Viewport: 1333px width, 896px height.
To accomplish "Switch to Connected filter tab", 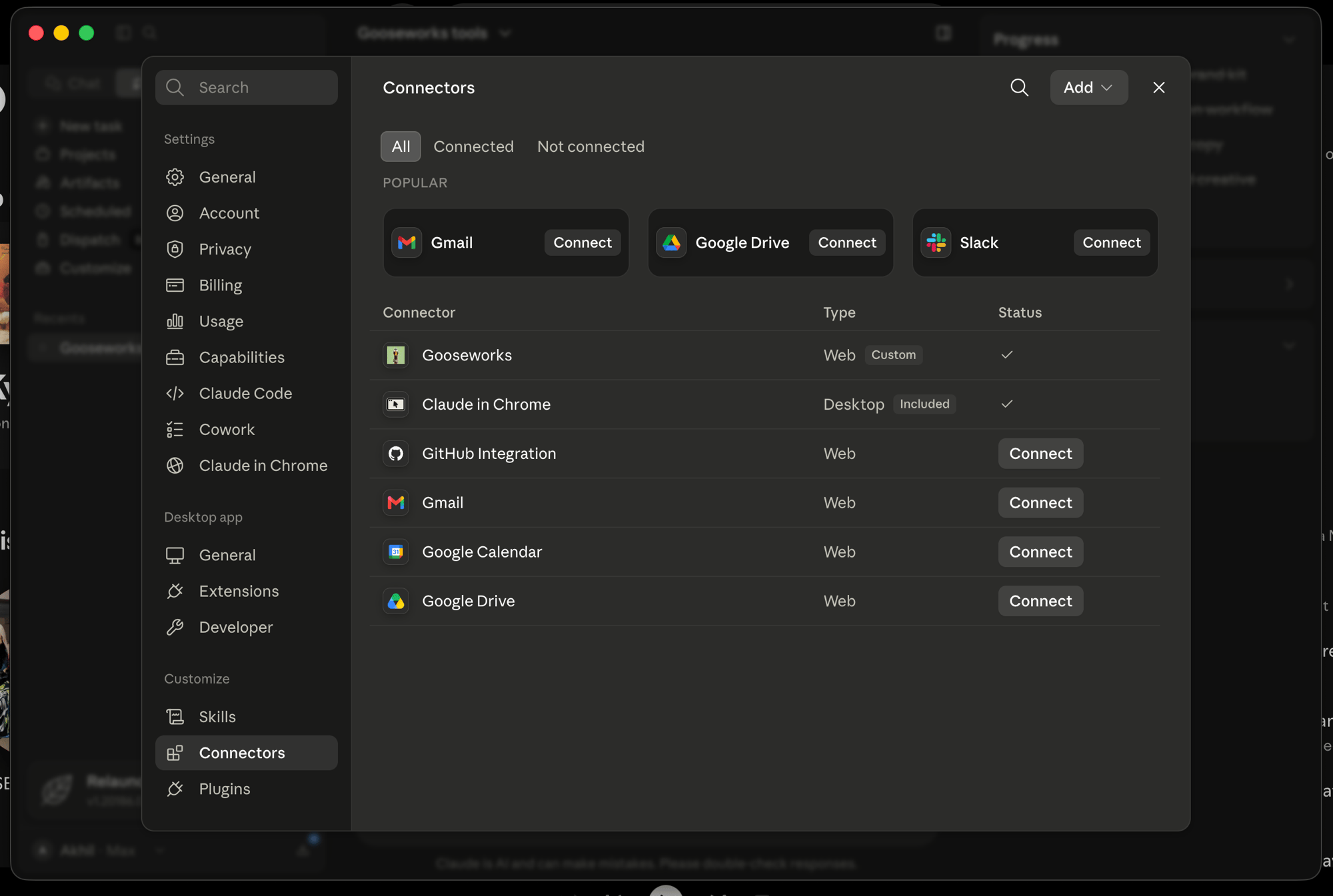I will pyautogui.click(x=473, y=147).
